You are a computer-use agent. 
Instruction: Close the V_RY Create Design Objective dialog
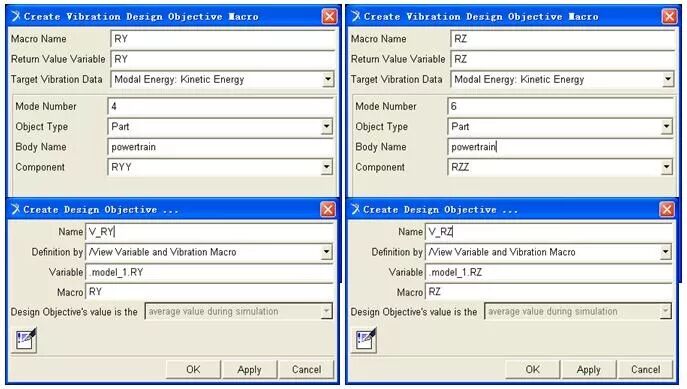[x=328, y=209]
